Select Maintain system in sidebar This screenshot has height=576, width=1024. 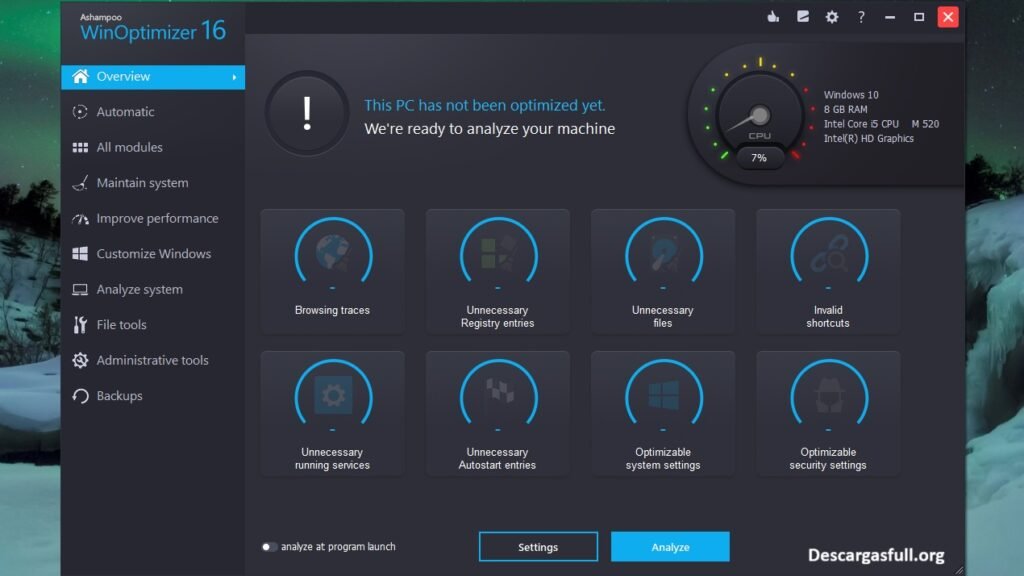[142, 183]
